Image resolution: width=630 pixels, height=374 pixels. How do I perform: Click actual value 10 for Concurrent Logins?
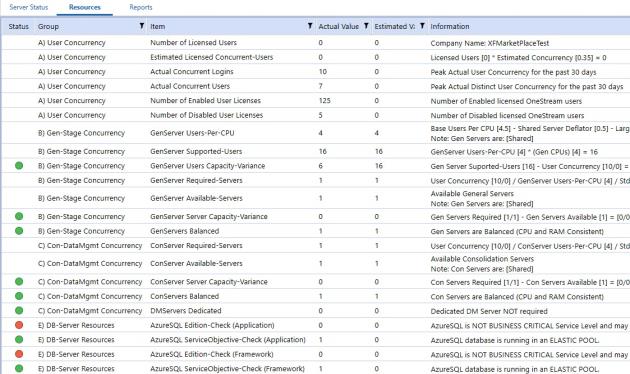322,72
